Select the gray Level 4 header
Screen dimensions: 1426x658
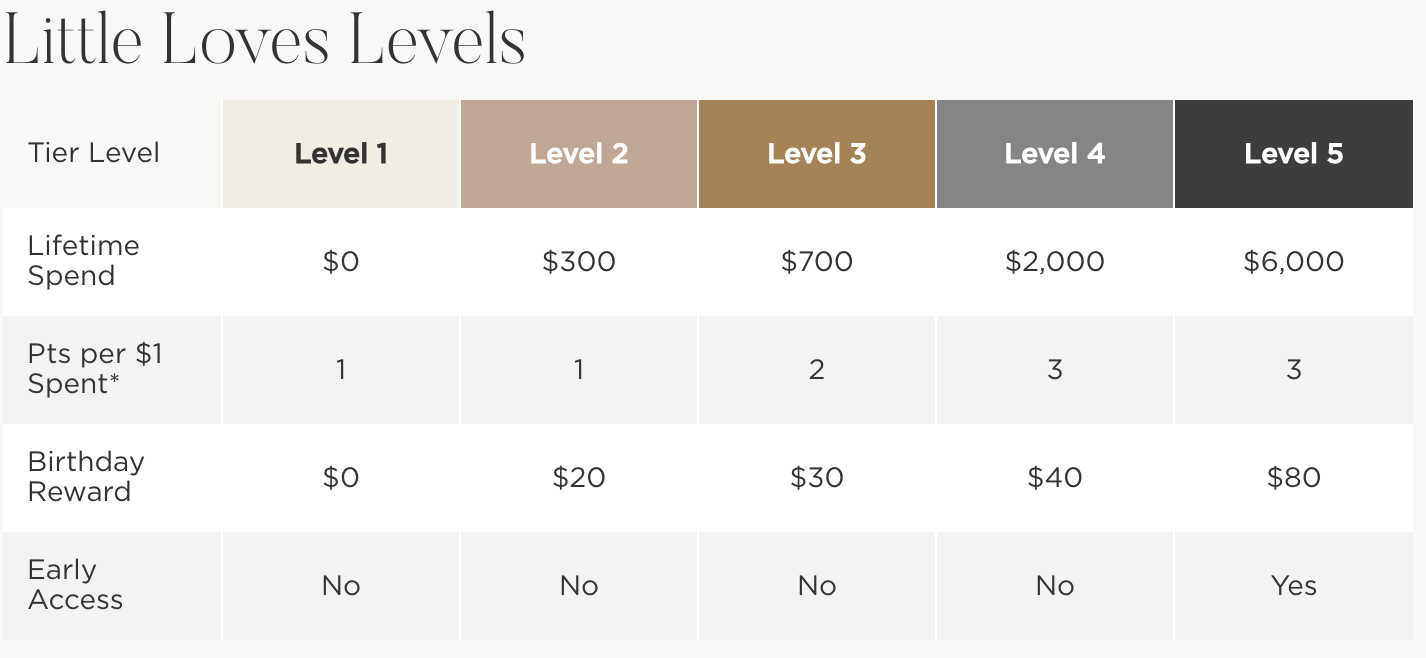(1055, 154)
